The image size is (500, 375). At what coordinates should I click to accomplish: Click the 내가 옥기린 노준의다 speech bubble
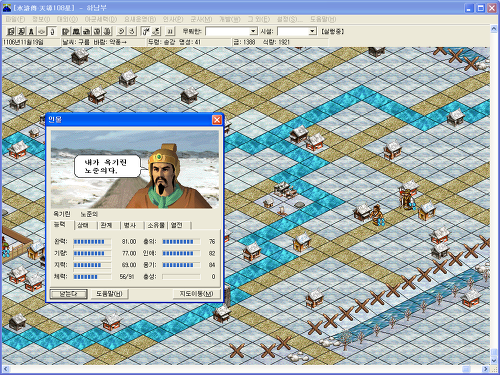pyautogui.click(x=107, y=166)
